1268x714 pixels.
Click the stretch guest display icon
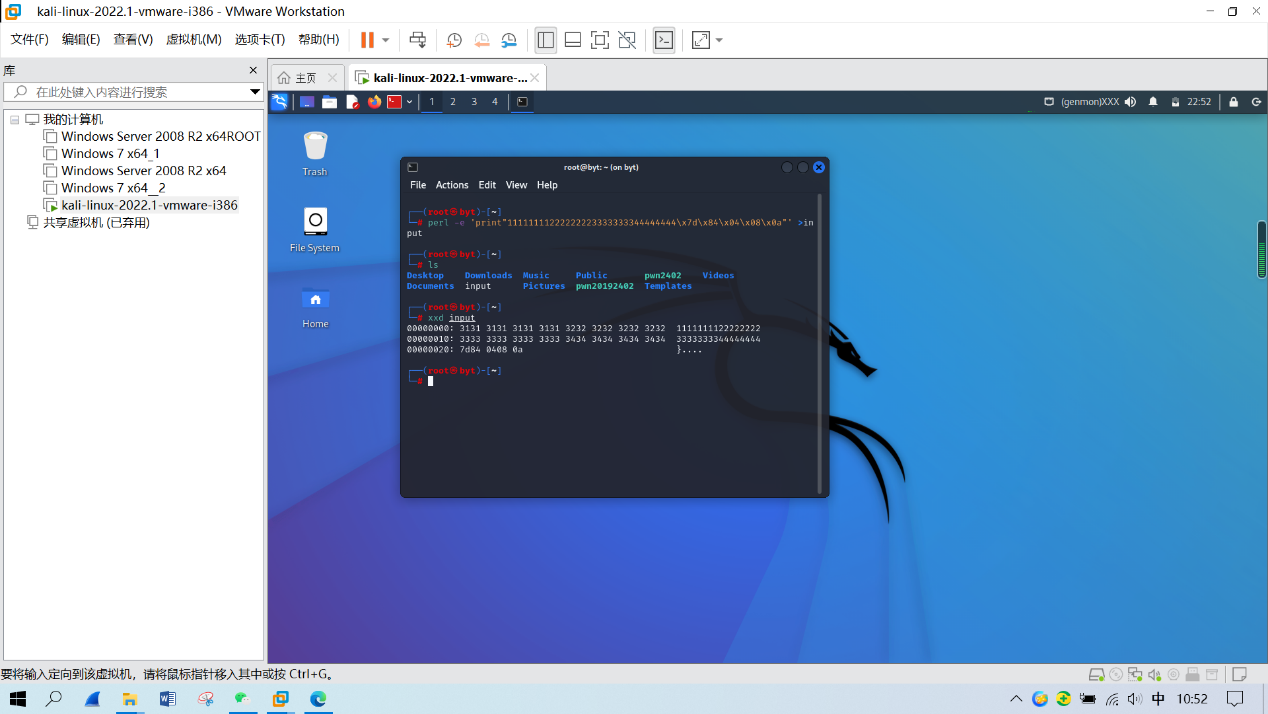[701, 40]
